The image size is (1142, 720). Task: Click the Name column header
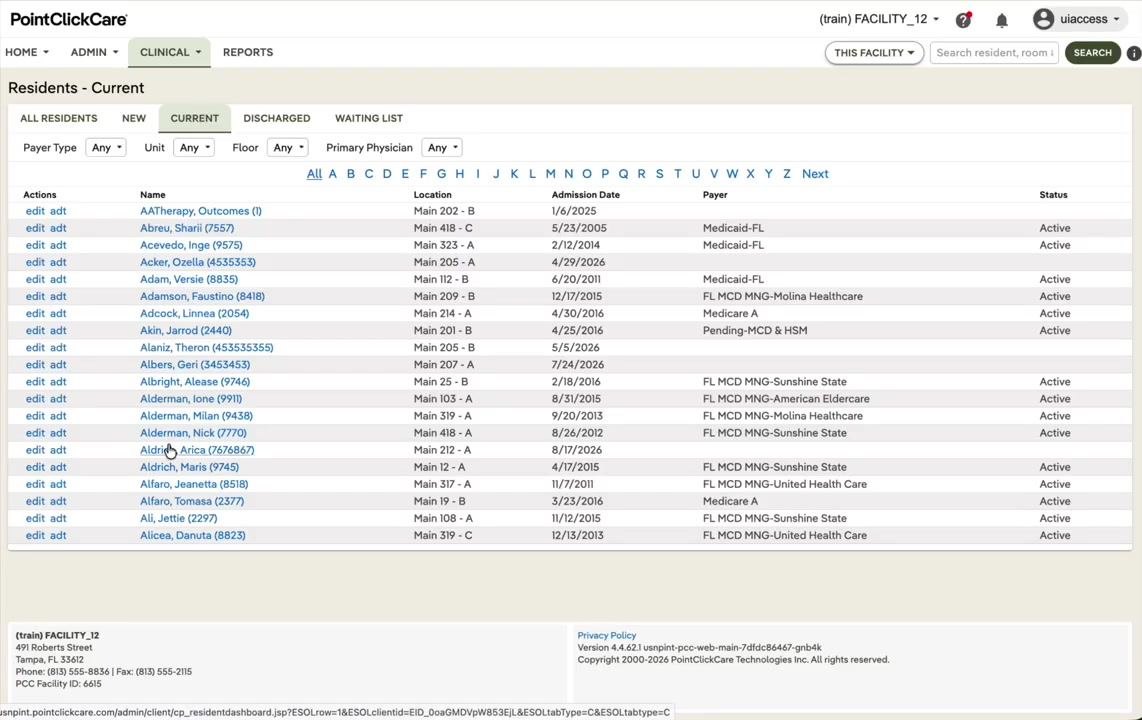153,195
